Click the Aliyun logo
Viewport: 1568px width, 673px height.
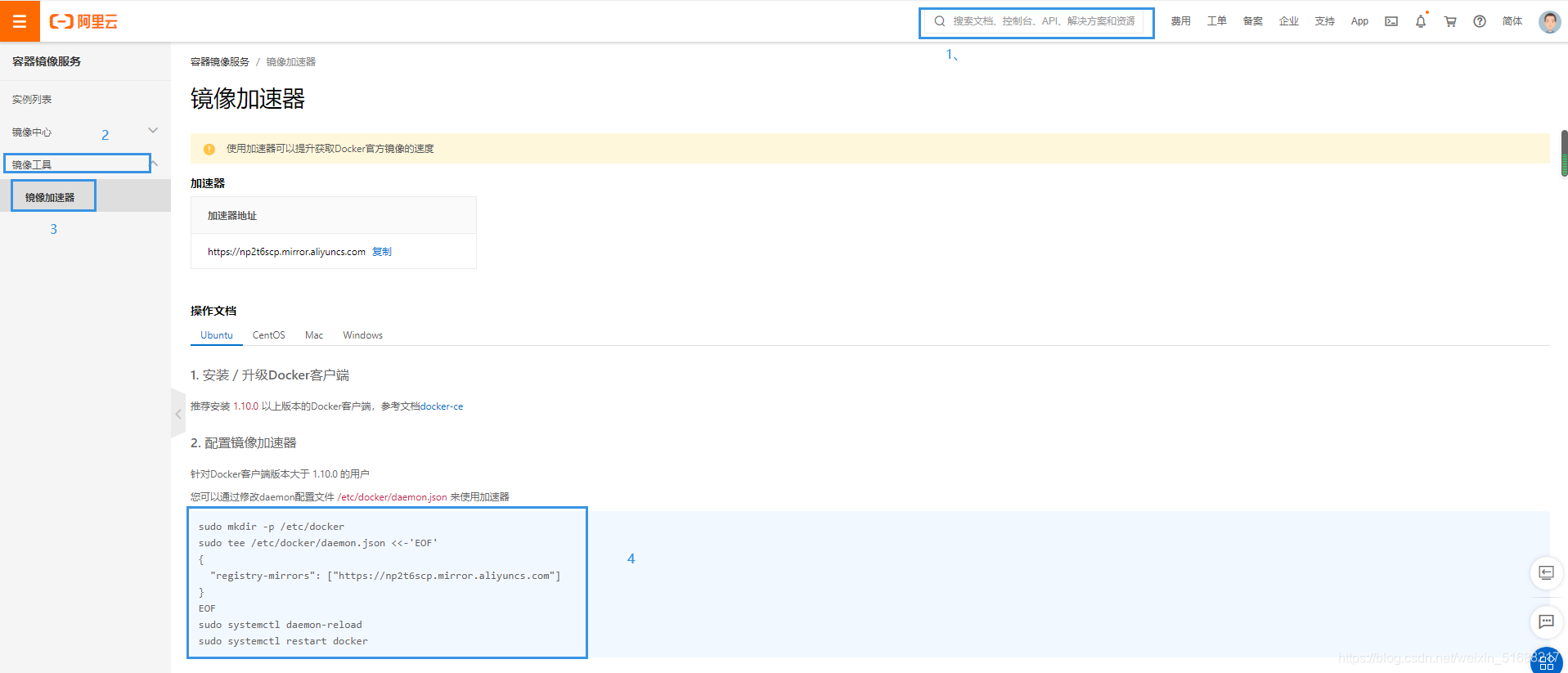point(83,21)
